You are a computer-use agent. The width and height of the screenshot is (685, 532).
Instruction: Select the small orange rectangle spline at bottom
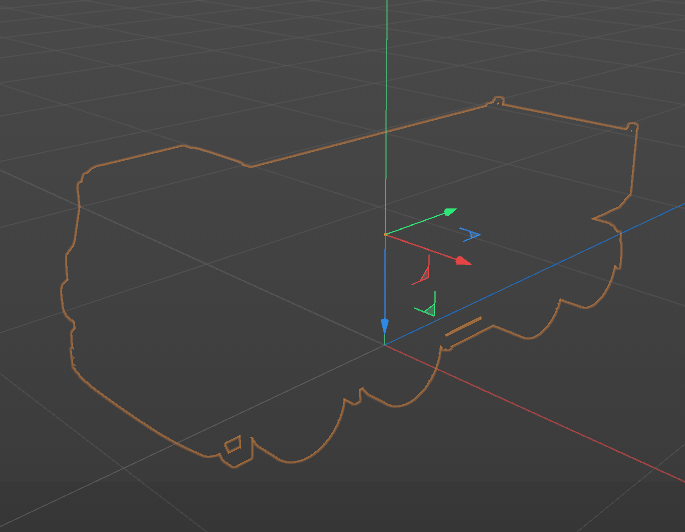click(233, 445)
